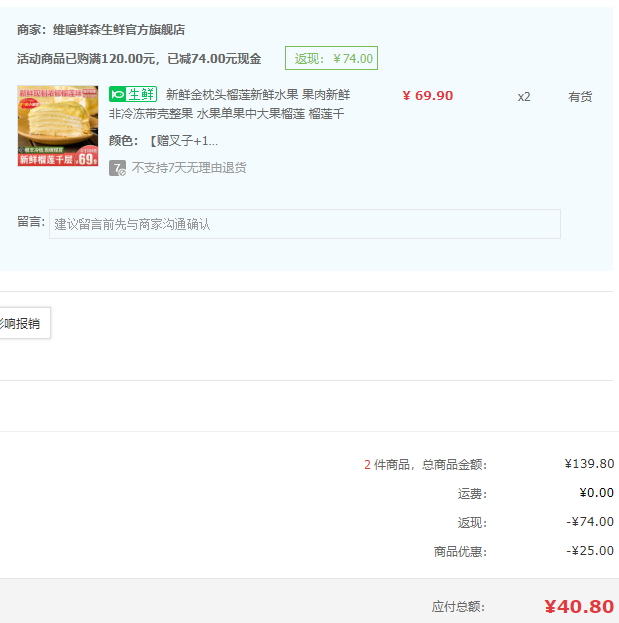Viewport: 619px width, 623px height.
Task: Click the 7-day no-return policy icon
Action: pos(117,168)
